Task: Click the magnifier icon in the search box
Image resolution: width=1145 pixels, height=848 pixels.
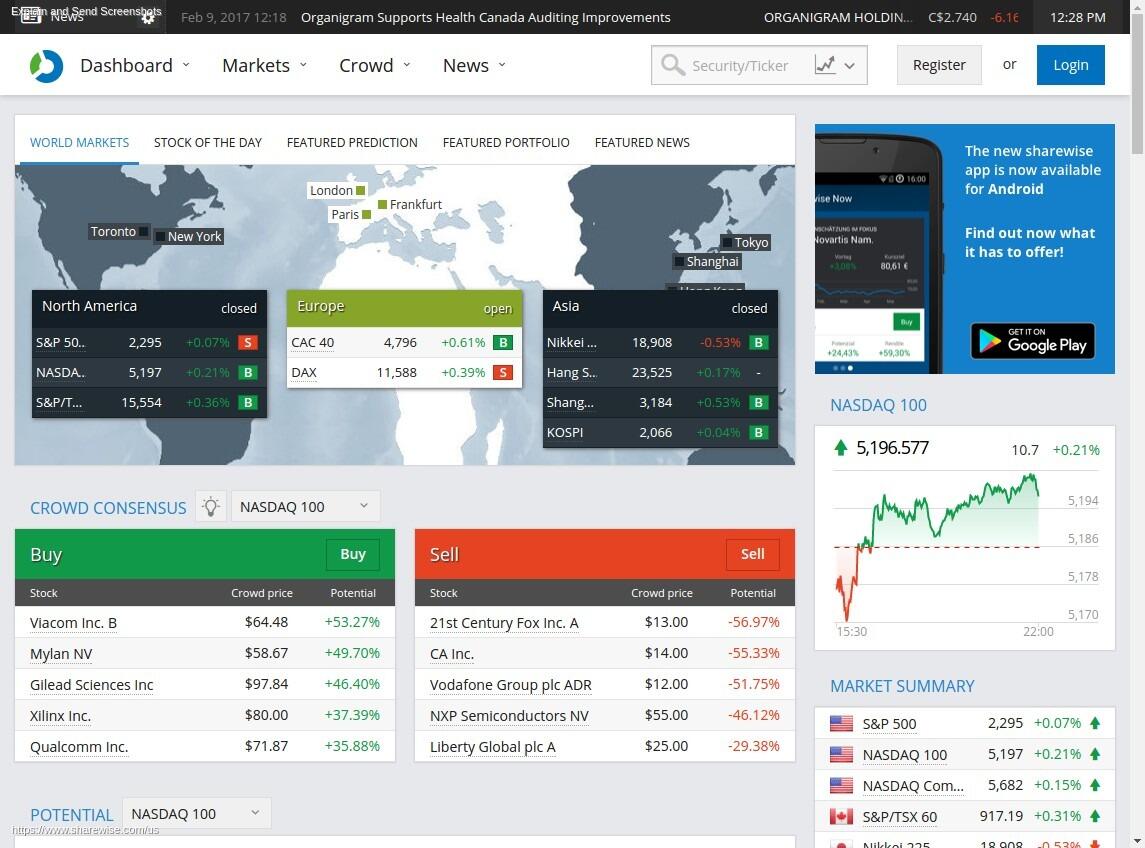Action: click(672, 65)
